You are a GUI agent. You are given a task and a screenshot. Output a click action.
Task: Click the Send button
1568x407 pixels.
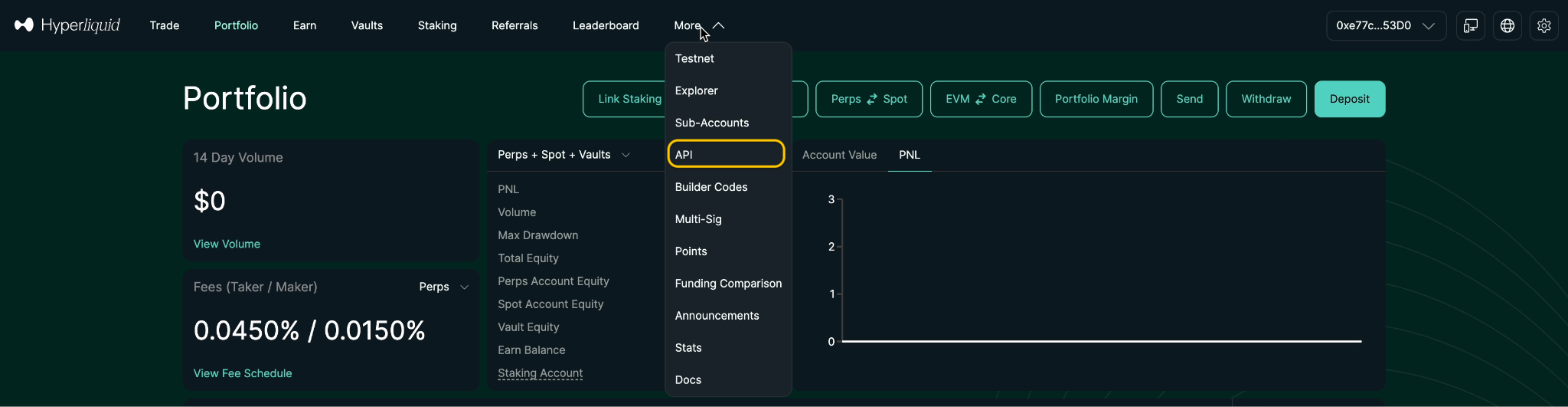click(1190, 99)
